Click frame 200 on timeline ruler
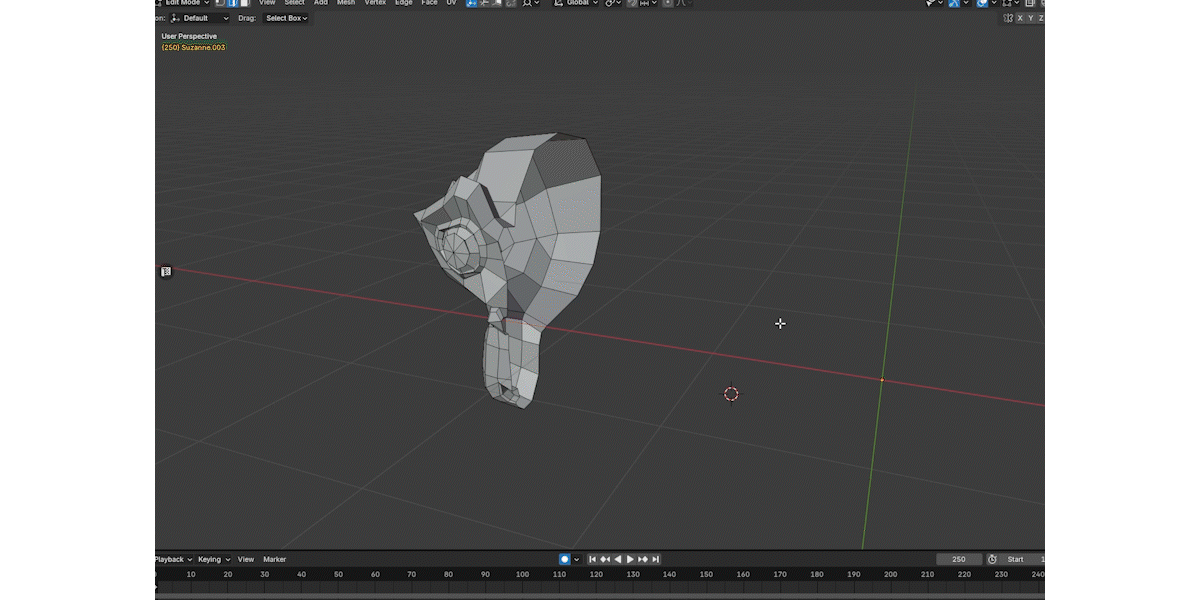This screenshot has height=600, width=1200. click(x=890, y=574)
